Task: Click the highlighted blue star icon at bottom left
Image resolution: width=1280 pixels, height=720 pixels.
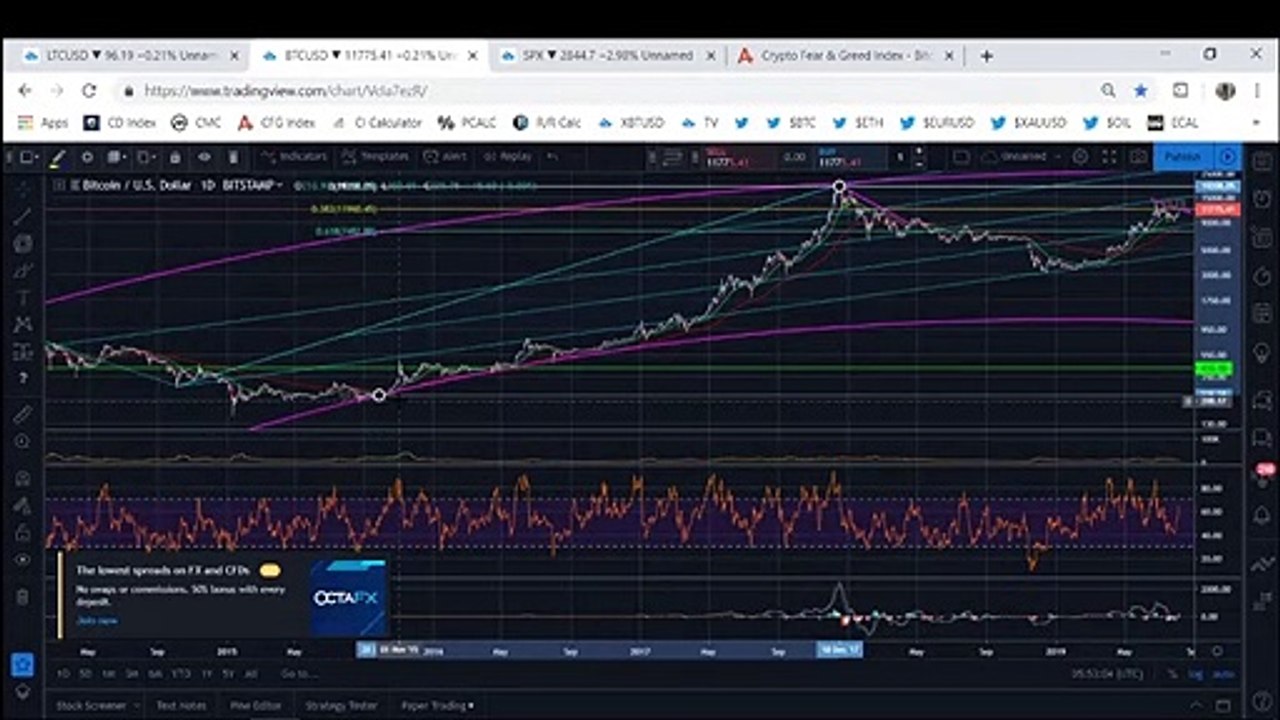Action: (23, 664)
